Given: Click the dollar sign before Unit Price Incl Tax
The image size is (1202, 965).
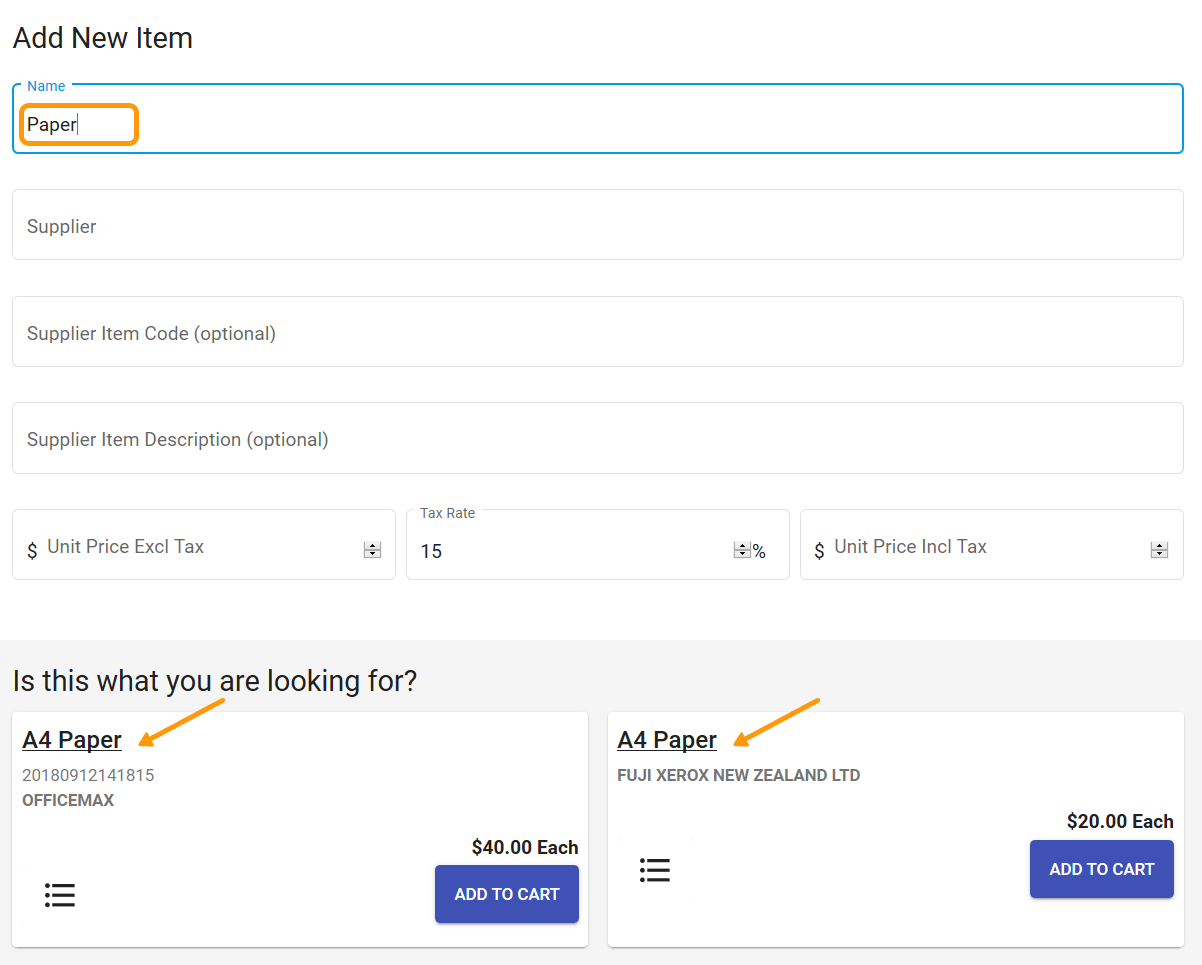Looking at the screenshot, I should point(819,550).
